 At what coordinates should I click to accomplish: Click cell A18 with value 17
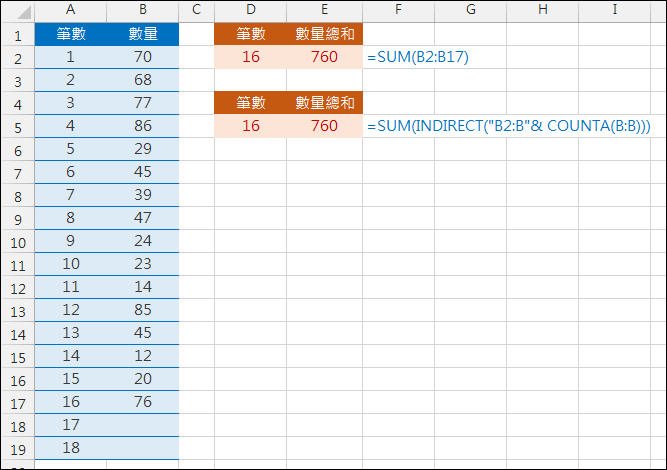[71, 424]
